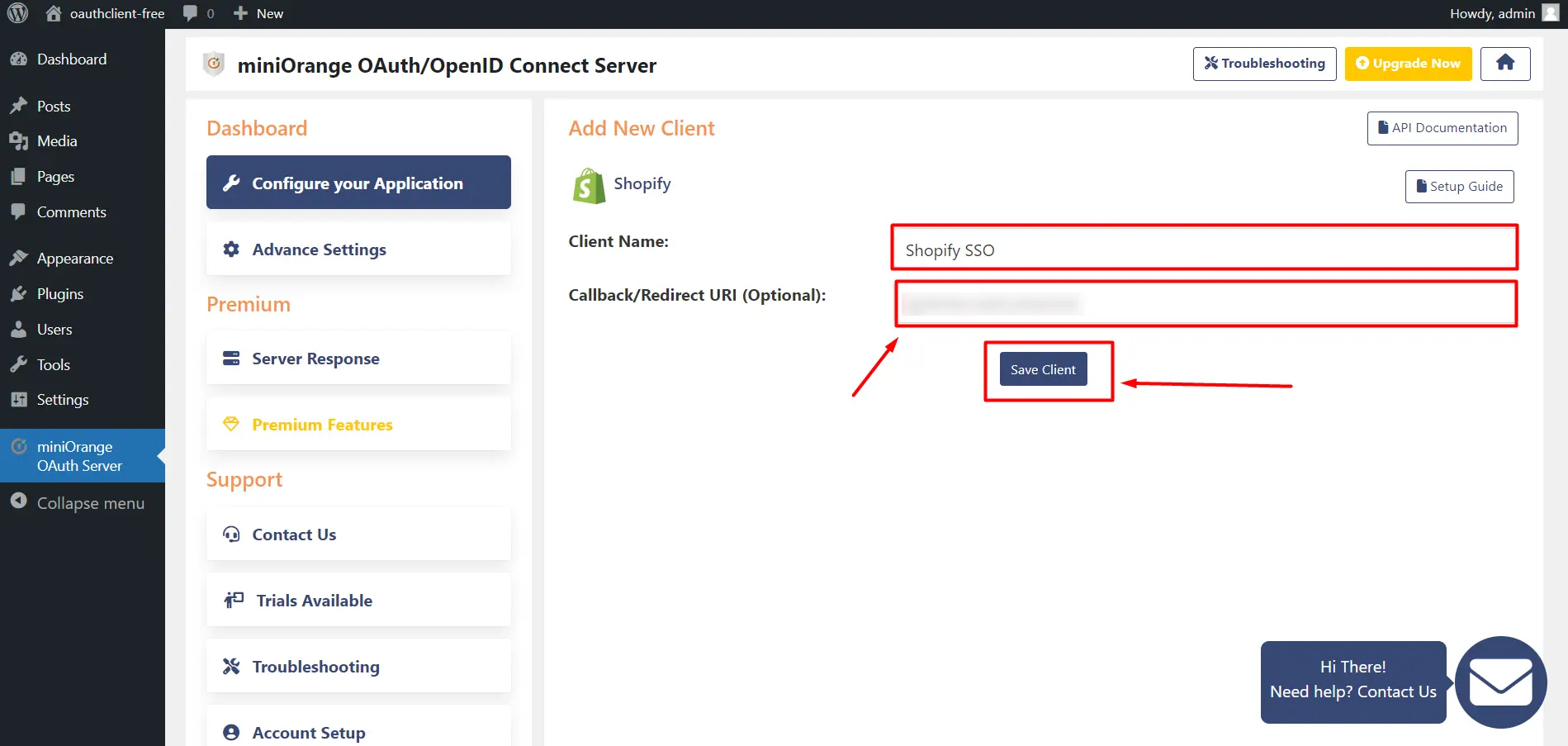Open Tools in the sidebar
The height and width of the screenshot is (746, 1568).
point(83,365)
